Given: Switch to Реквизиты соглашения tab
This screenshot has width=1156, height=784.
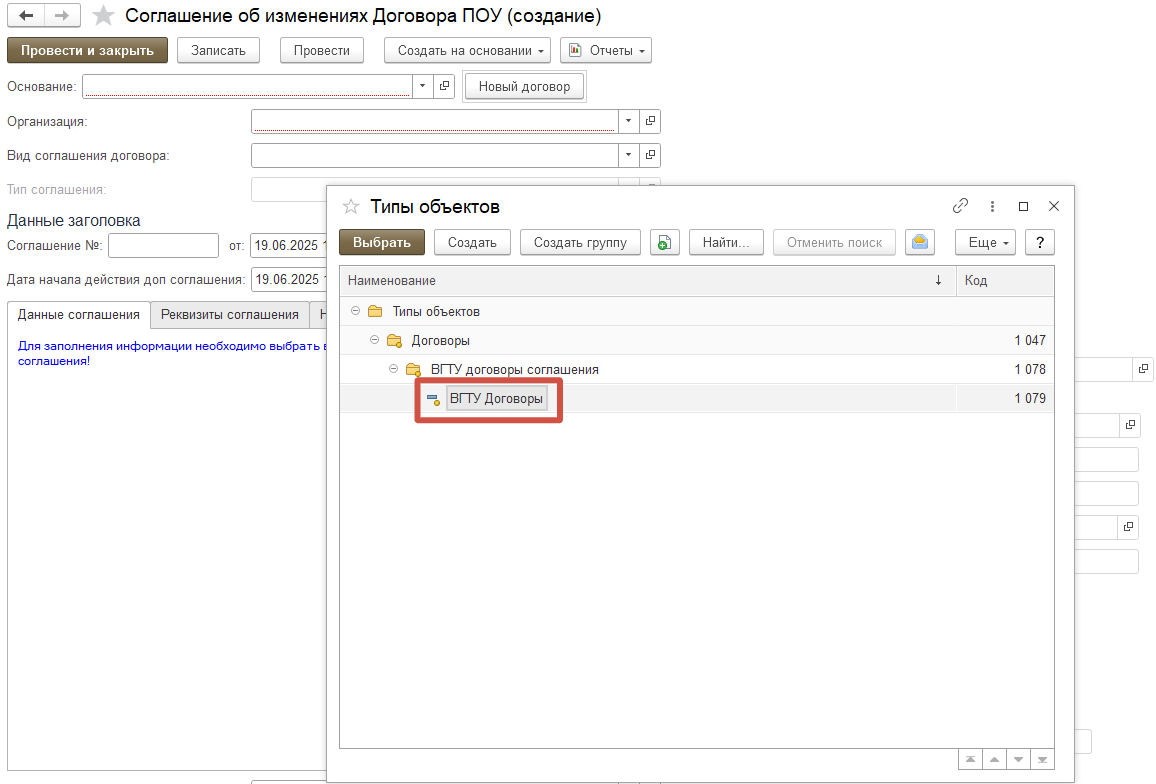Looking at the screenshot, I should pyautogui.click(x=230, y=314).
